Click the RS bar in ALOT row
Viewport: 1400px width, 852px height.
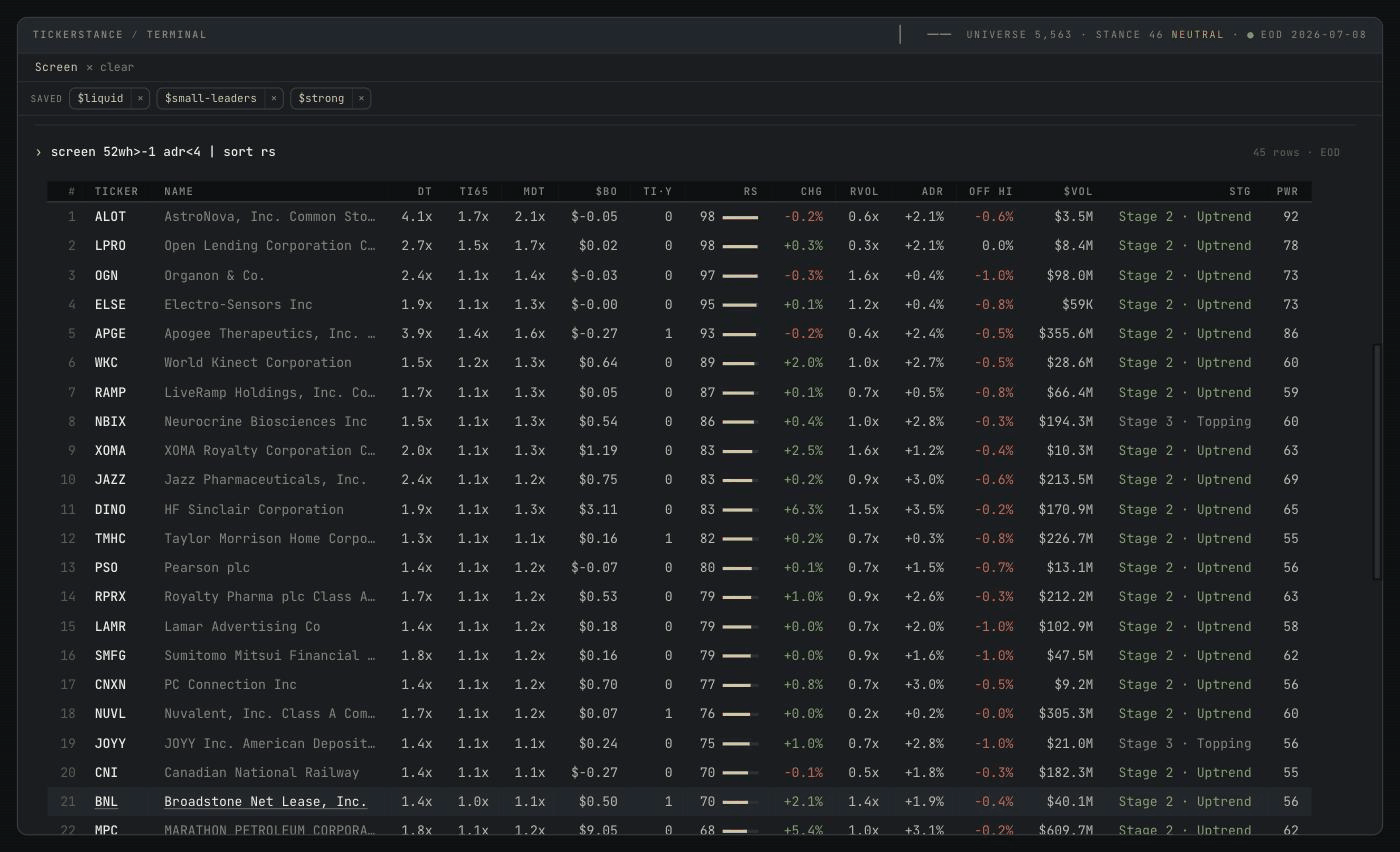tap(740, 217)
